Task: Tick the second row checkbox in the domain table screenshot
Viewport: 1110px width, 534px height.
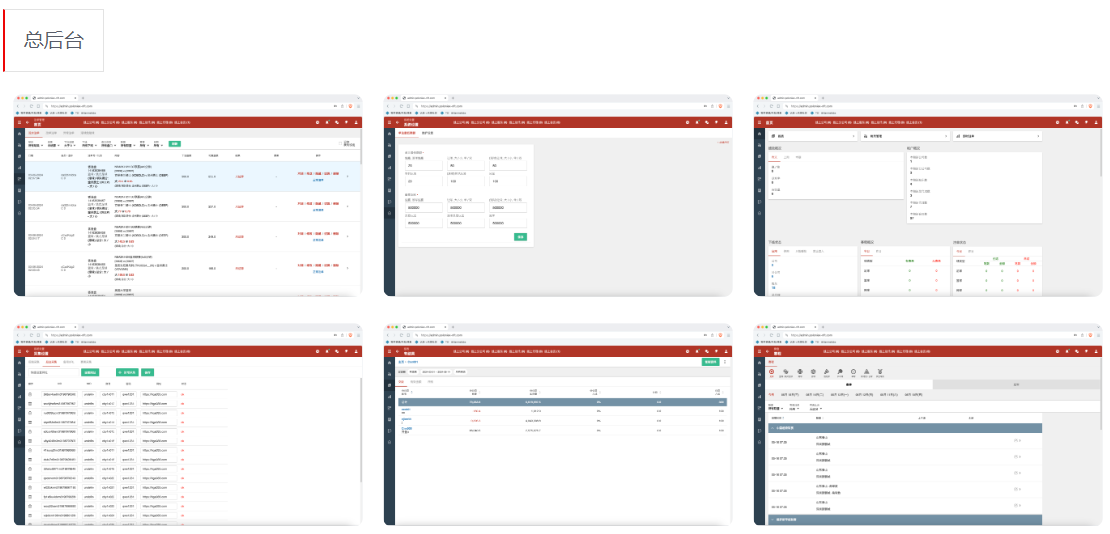Action: (x=31, y=403)
